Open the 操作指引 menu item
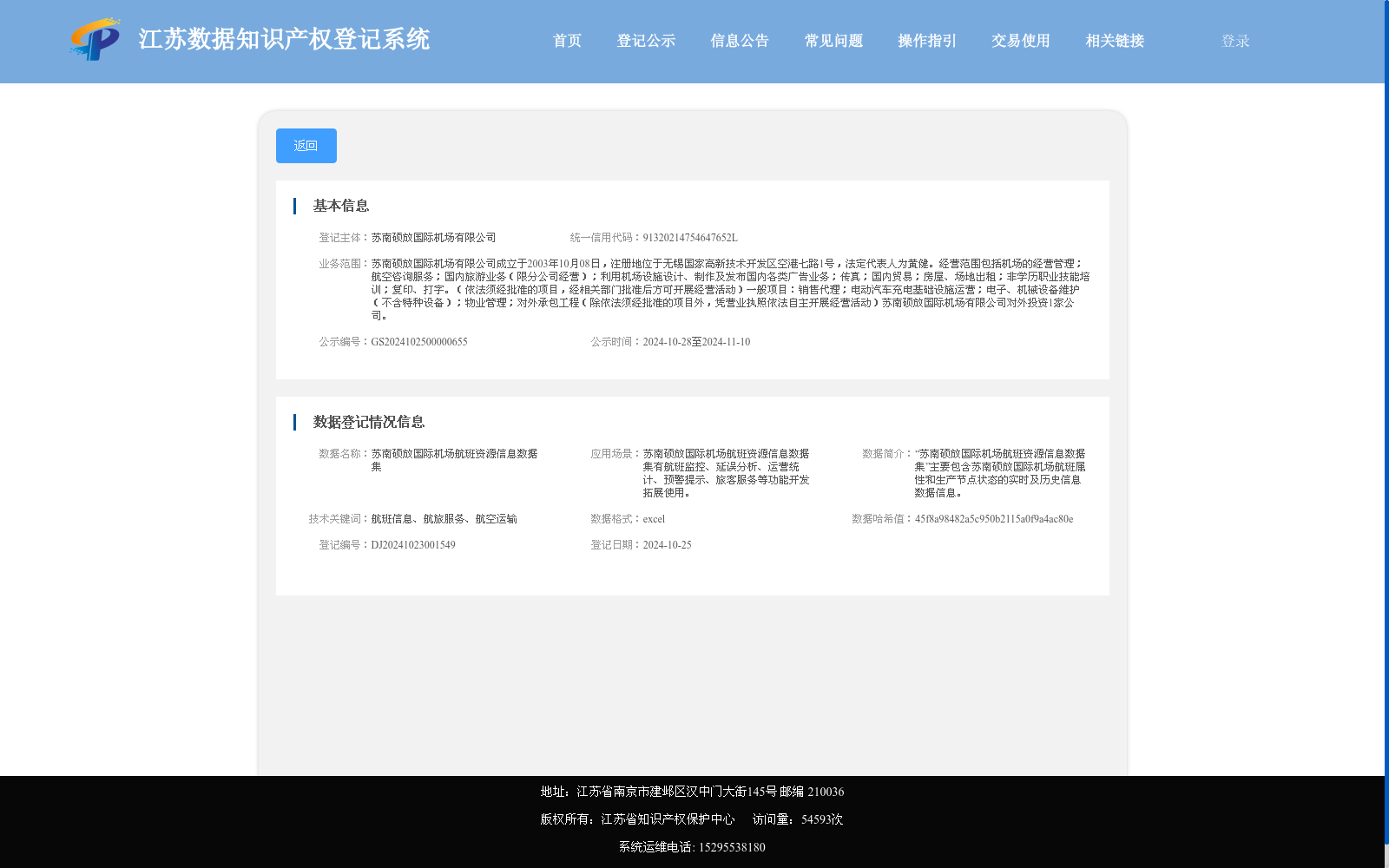Image resolution: width=1389 pixels, height=868 pixels. (927, 41)
